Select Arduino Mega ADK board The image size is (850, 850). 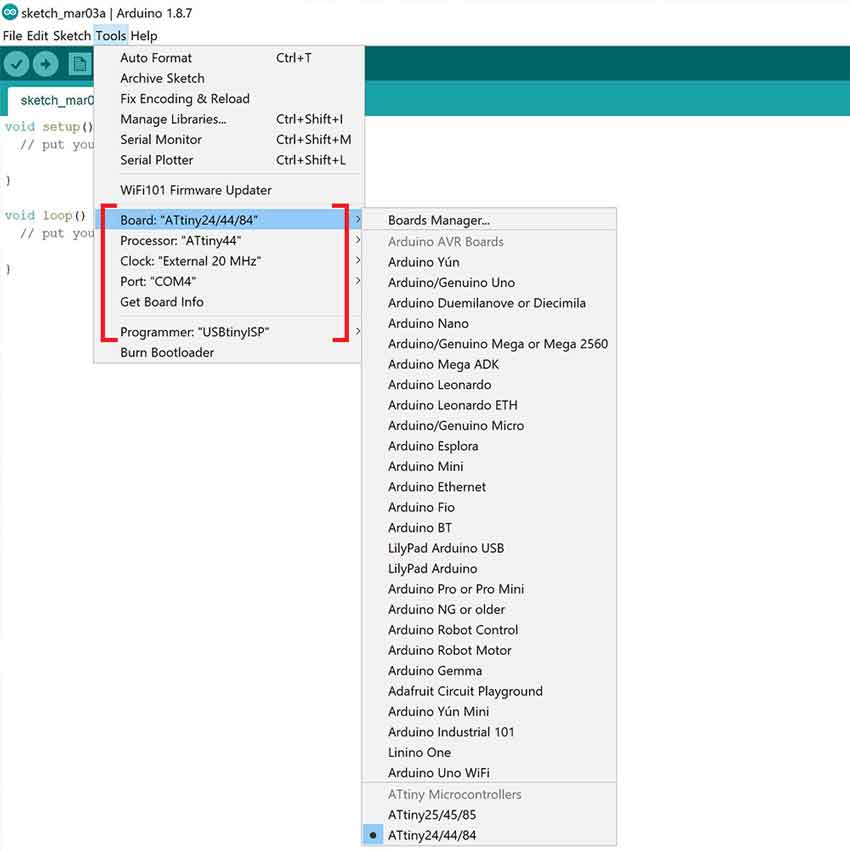point(489,364)
